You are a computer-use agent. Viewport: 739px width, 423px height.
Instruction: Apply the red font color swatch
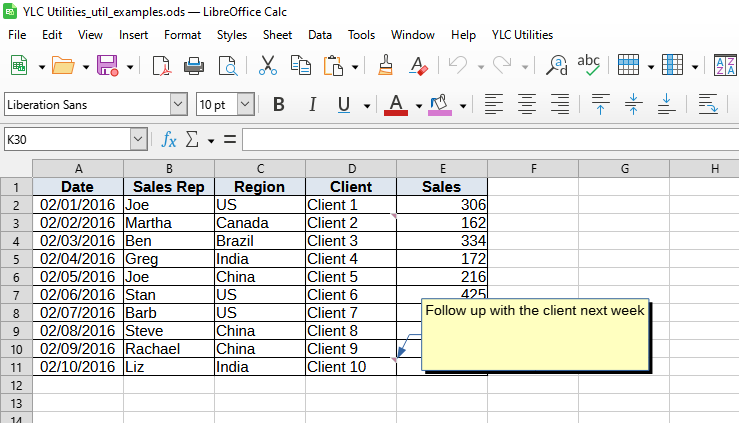pyautogui.click(x=395, y=104)
